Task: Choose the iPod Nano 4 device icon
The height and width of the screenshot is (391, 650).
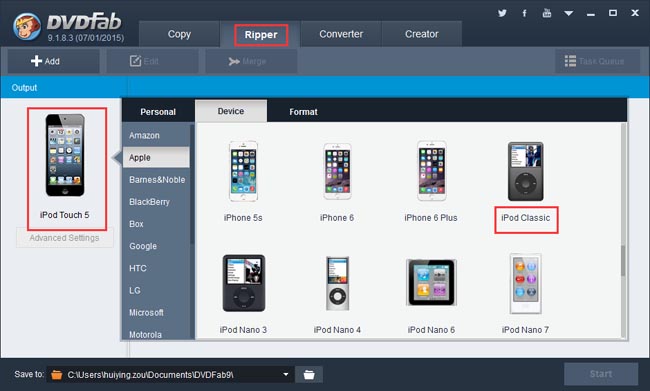Action: pos(337,283)
